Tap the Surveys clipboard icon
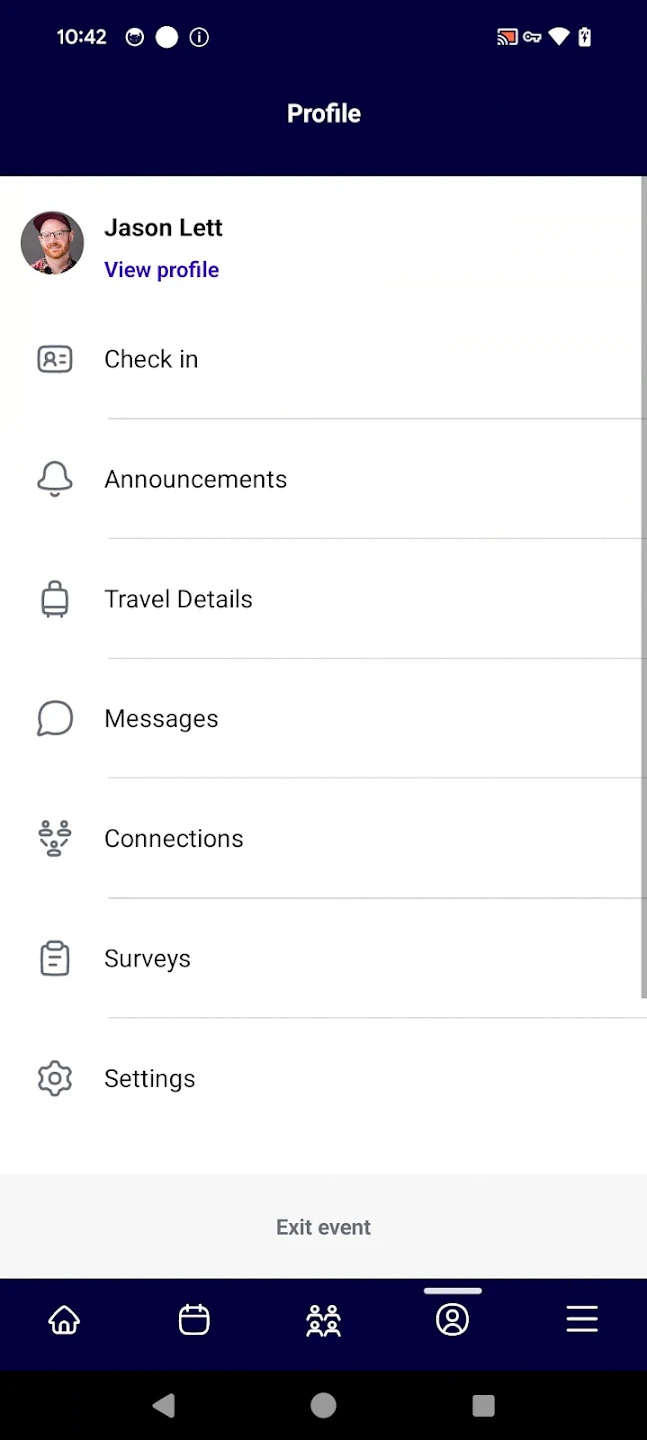Image resolution: width=647 pixels, height=1440 pixels. tap(55, 959)
